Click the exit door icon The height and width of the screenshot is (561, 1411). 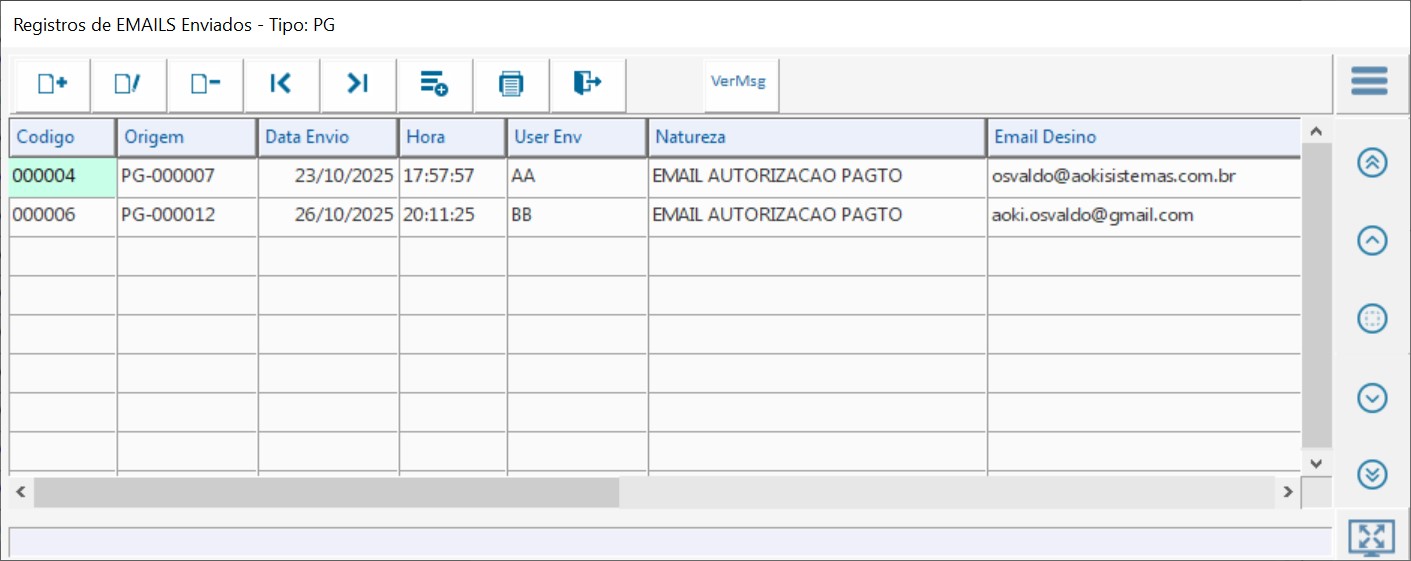(x=587, y=85)
